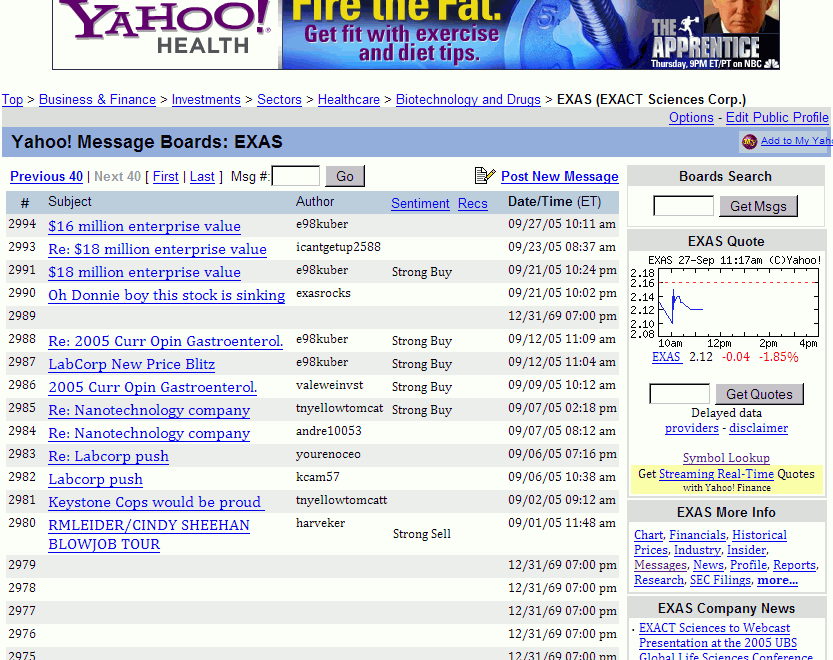Open Financials link in More Info
This screenshot has width=833, height=660.
click(x=698, y=535)
